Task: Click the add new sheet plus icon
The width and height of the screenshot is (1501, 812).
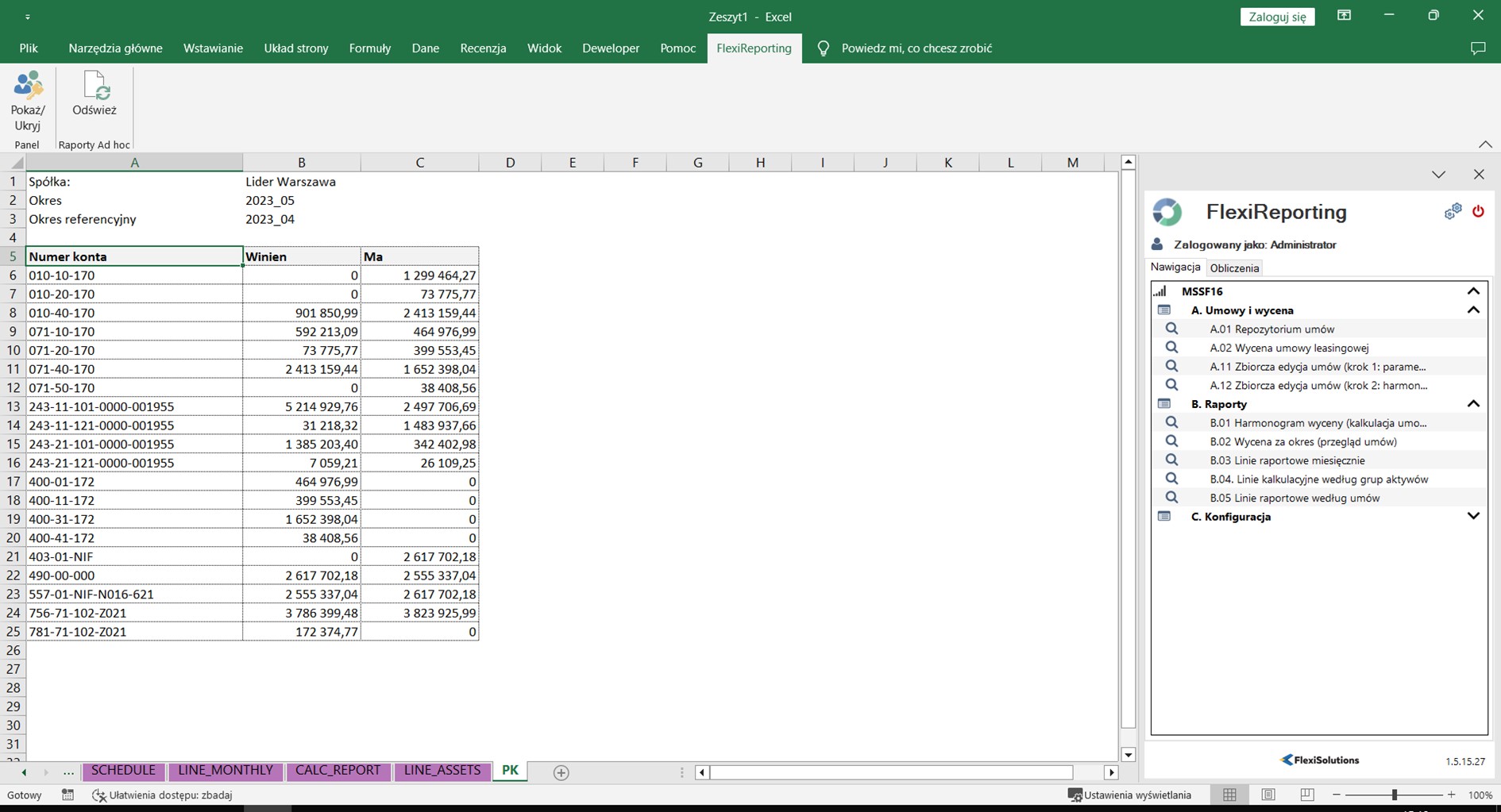Action: (561, 772)
